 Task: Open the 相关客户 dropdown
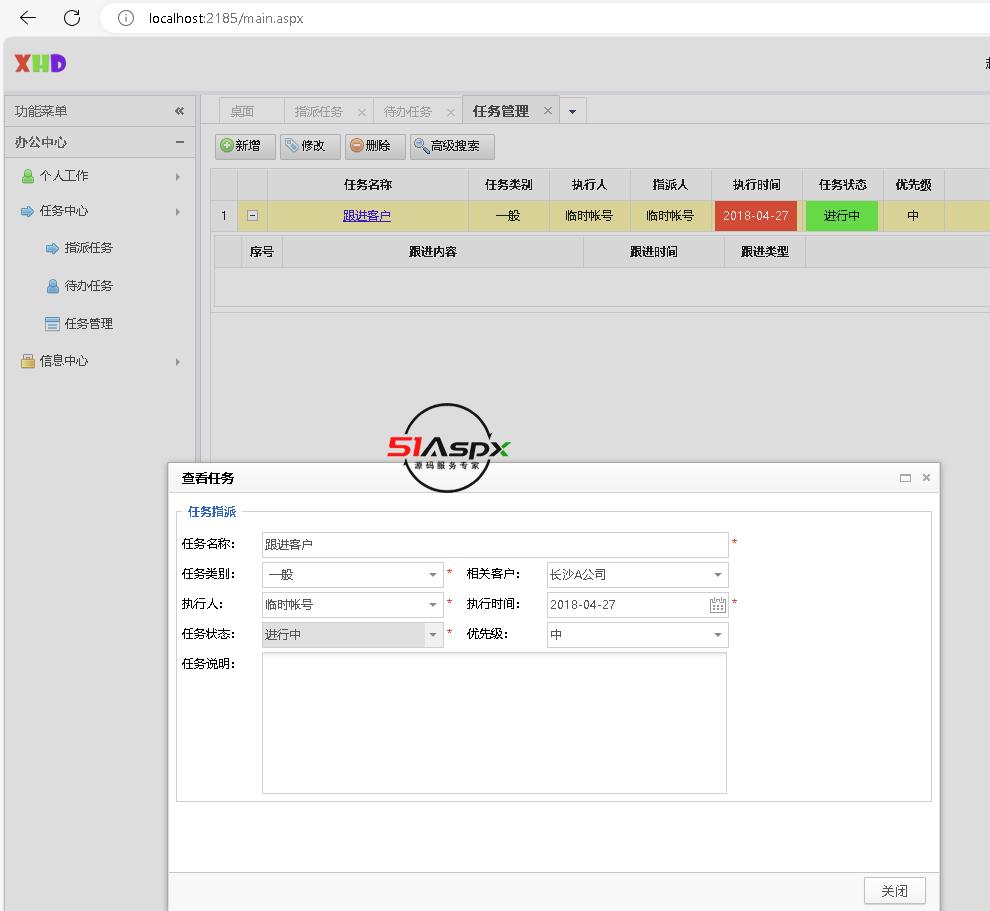point(717,575)
